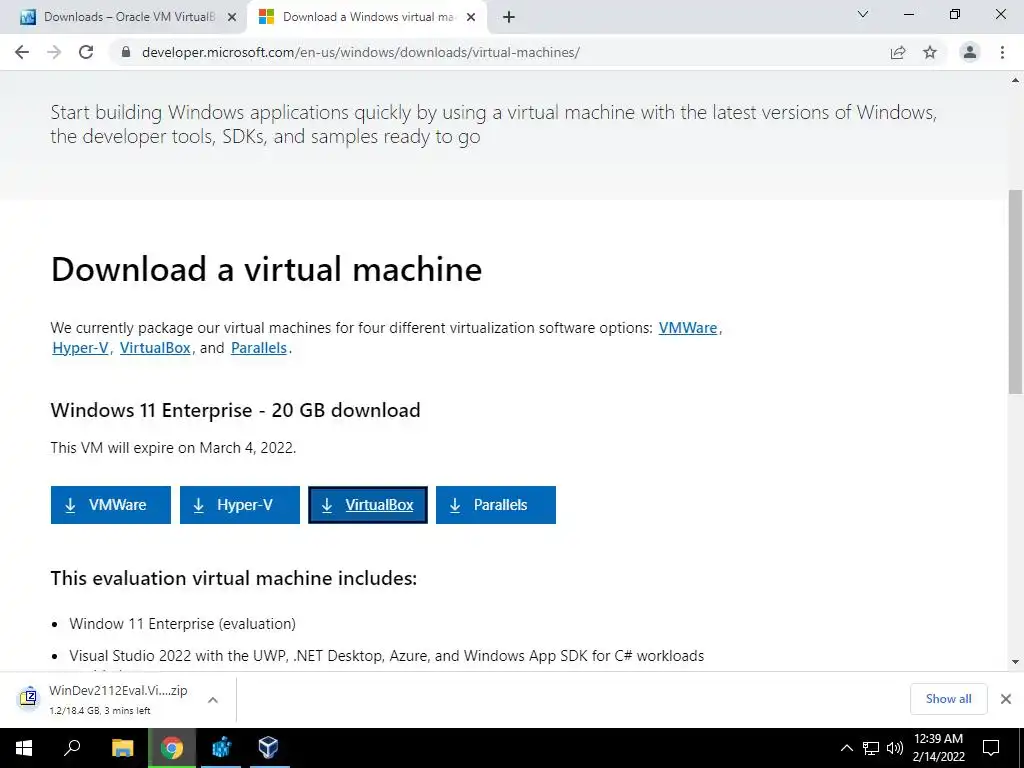Download the VirtualBox virtual machine button
This screenshot has width=1024, height=768.
368,505
